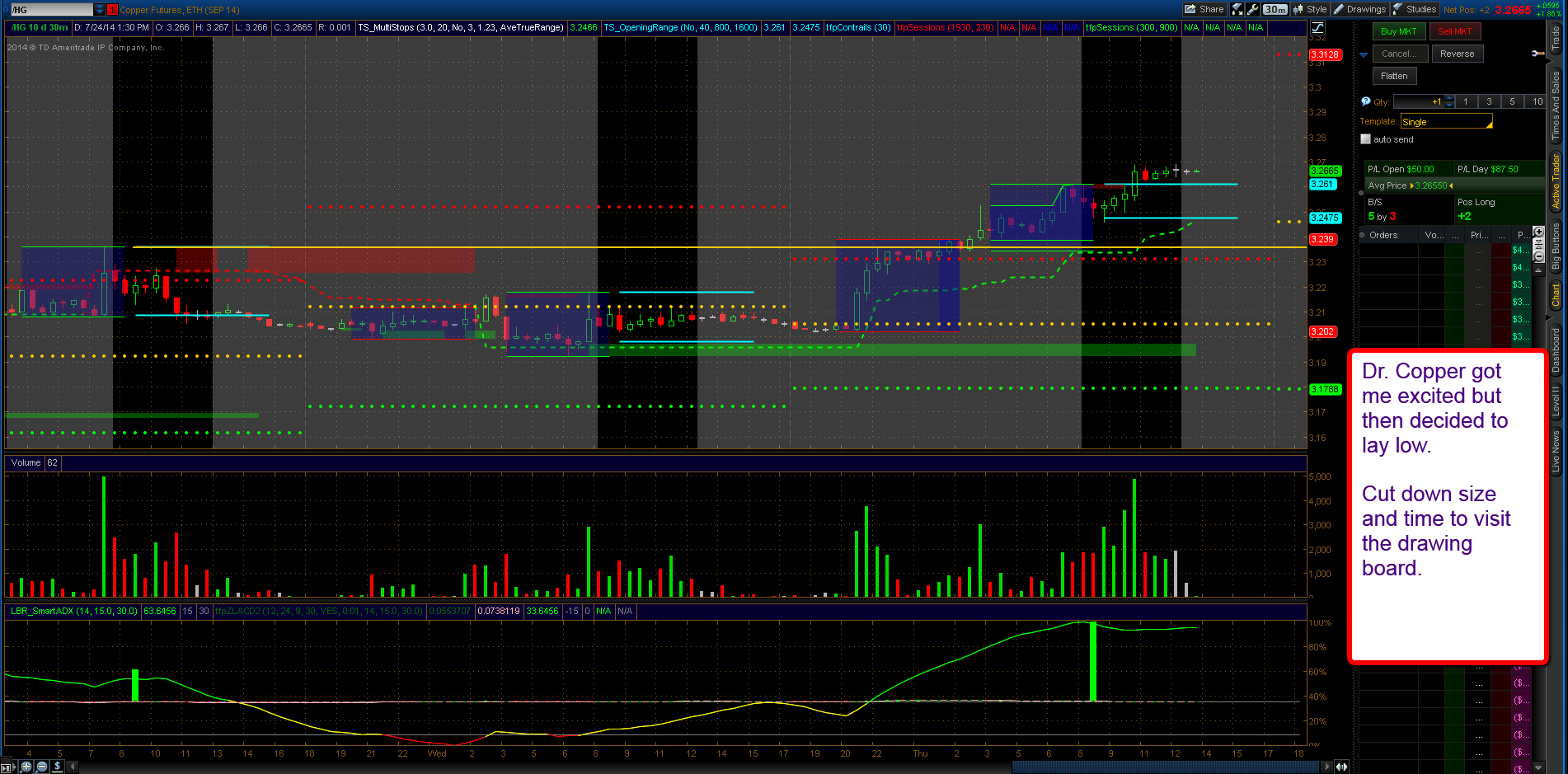The image size is (1568, 774).
Task: Decrease quantity with the down stepper arrow
Action: click(x=1449, y=105)
